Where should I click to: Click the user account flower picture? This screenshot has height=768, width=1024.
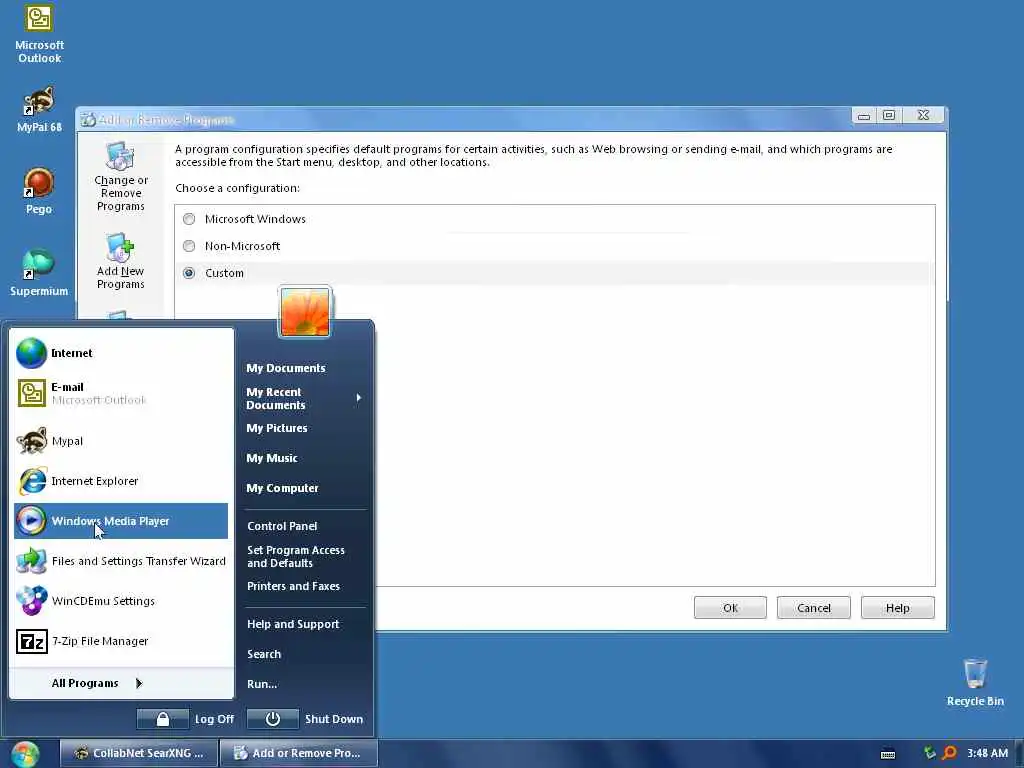(304, 312)
